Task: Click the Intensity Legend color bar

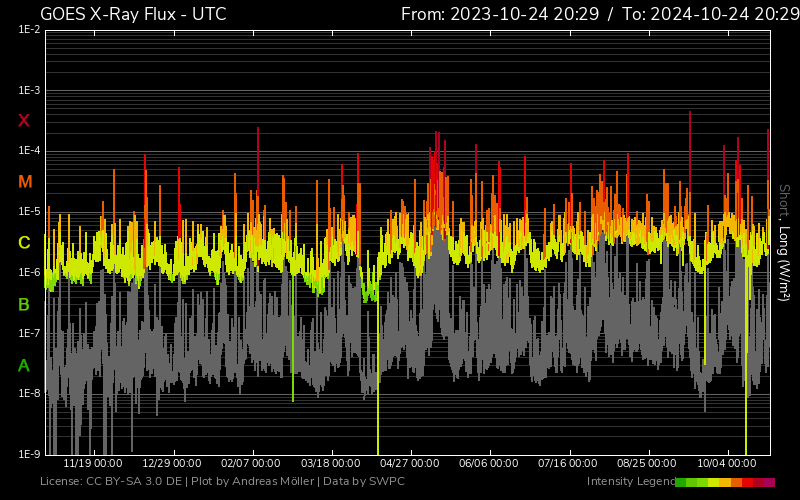Action: coord(725,482)
